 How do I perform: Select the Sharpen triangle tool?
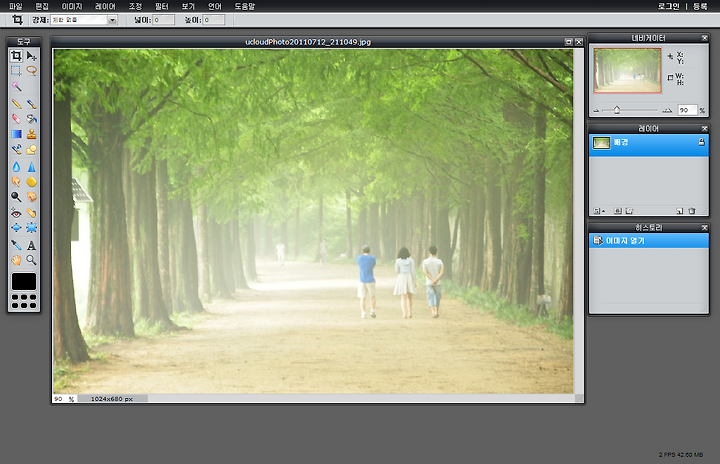coord(31,167)
